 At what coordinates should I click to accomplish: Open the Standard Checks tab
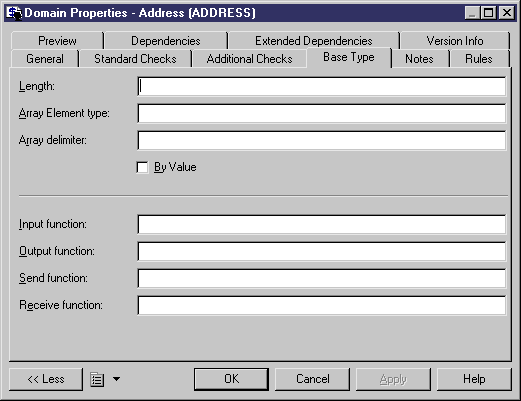[135, 59]
